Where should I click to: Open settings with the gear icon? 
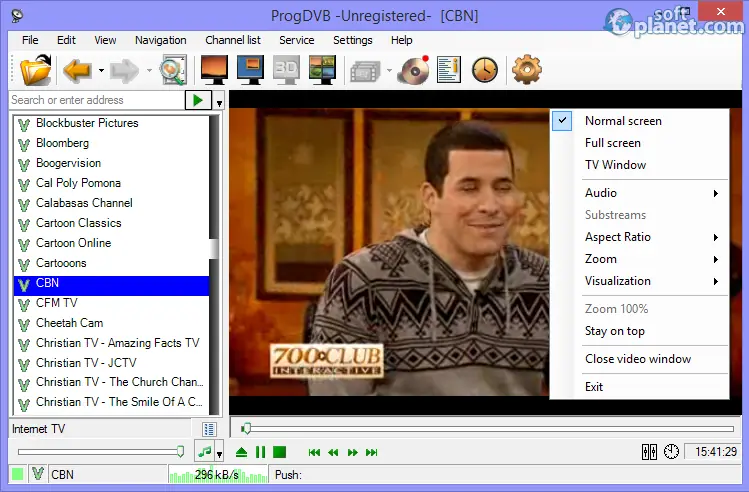(526, 70)
